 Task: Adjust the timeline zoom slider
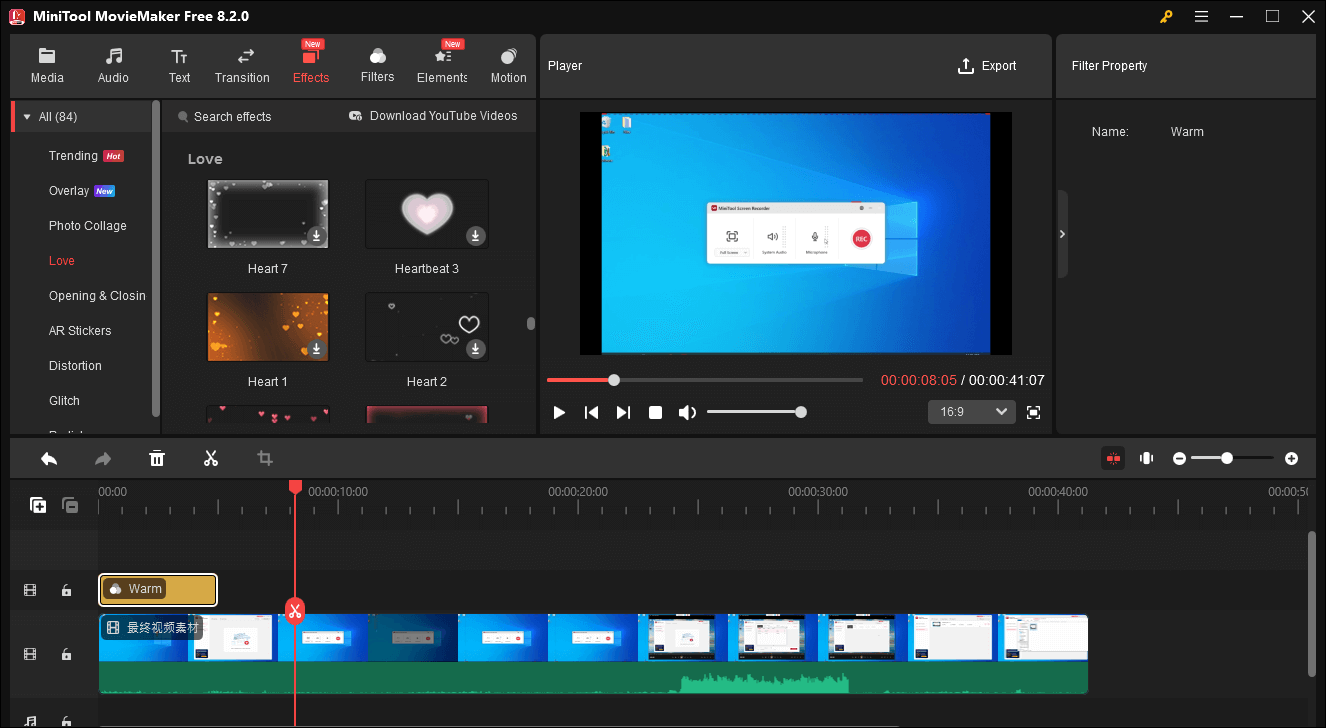[x=1232, y=458]
